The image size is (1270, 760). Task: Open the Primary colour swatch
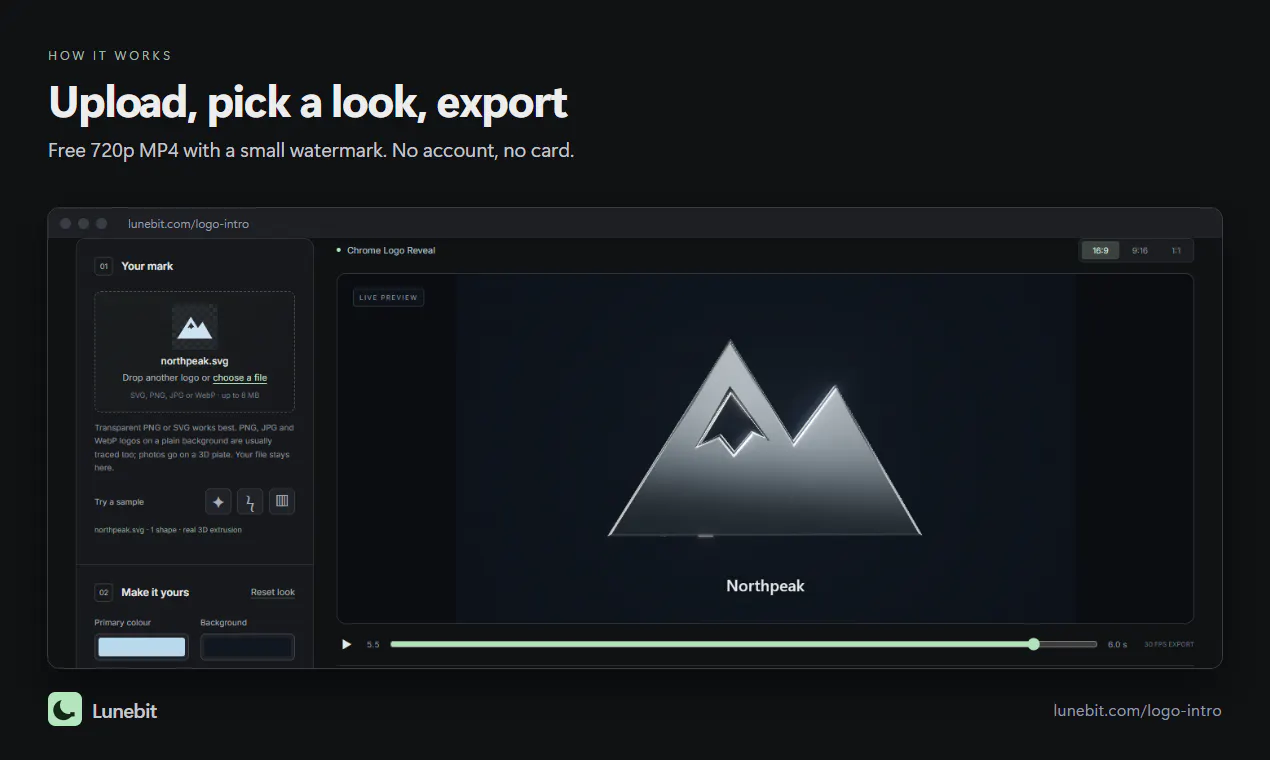(x=141, y=647)
